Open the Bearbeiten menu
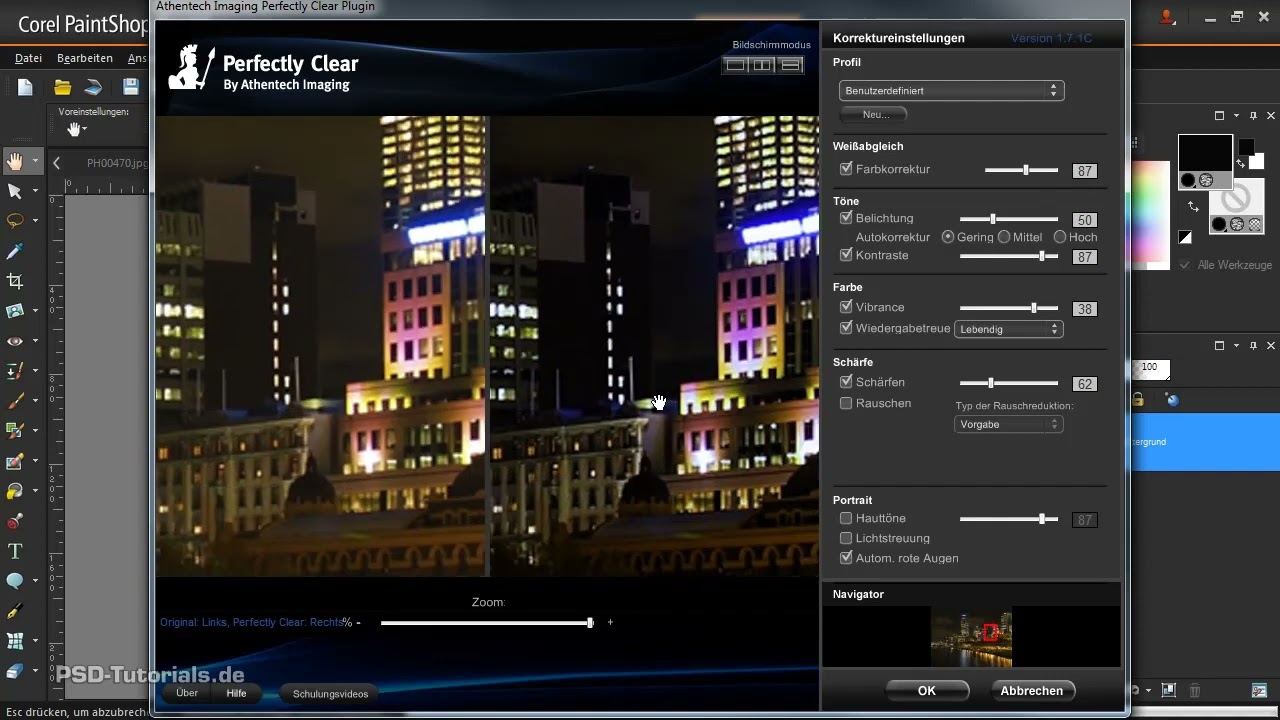This screenshot has width=1280, height=720. (85, 59)
